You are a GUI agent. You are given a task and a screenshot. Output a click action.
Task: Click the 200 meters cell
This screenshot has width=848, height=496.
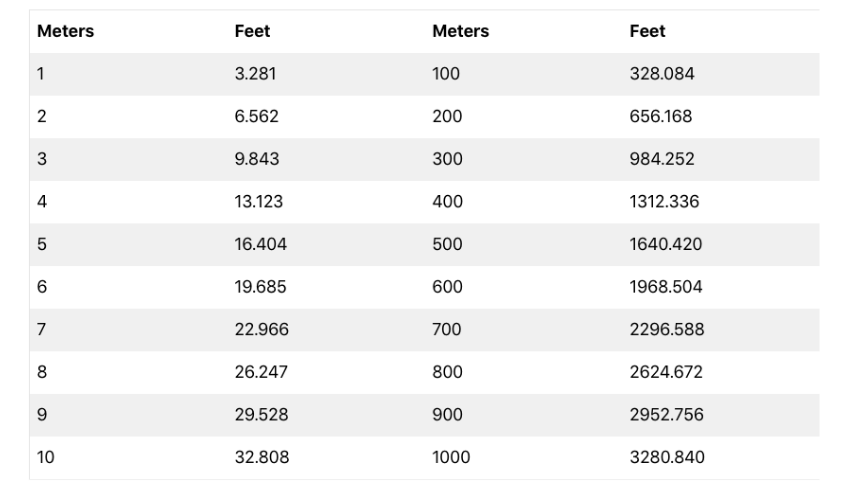pos(447,117)
